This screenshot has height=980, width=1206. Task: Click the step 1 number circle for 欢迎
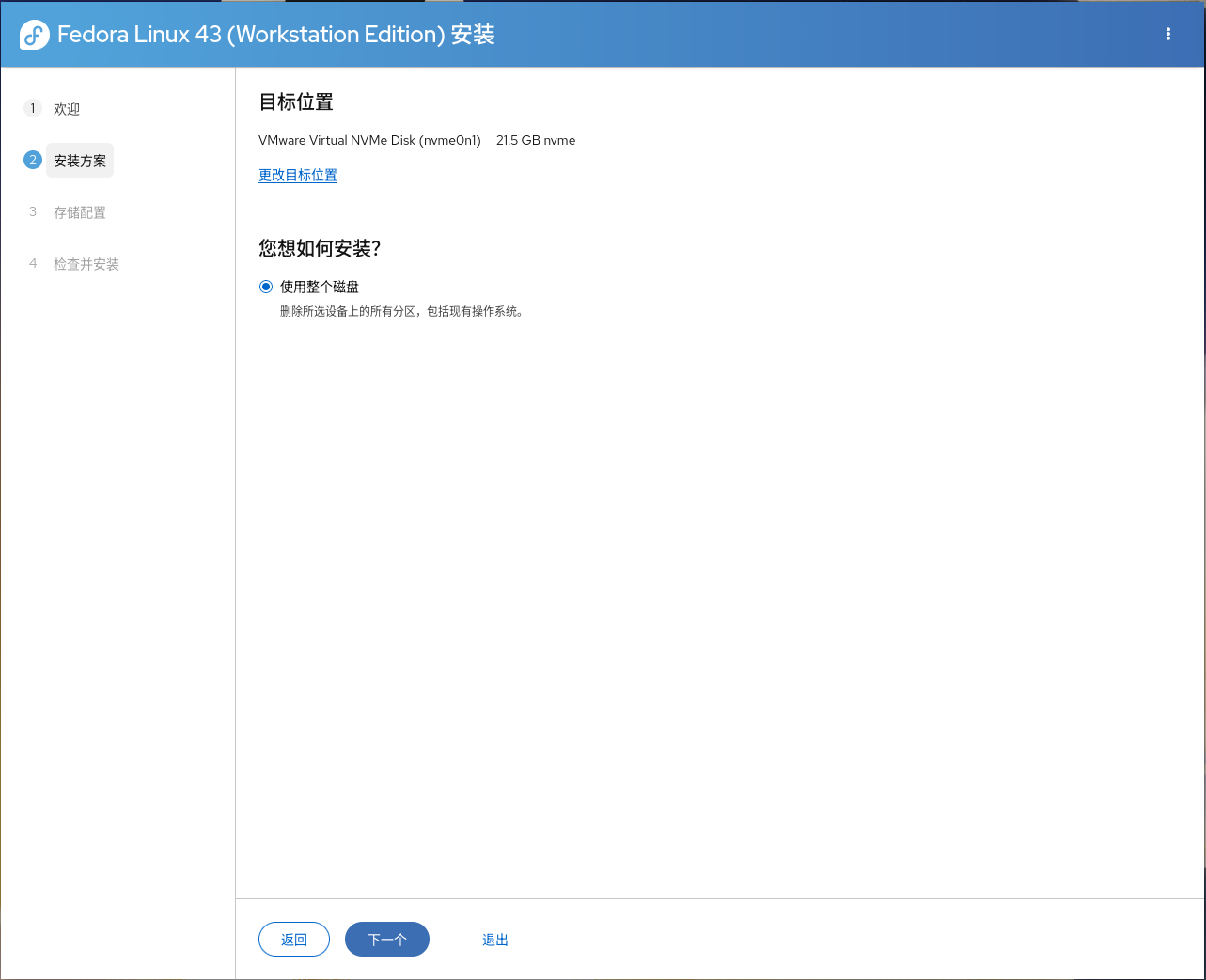pyautogui.click(x=32, y=108)
